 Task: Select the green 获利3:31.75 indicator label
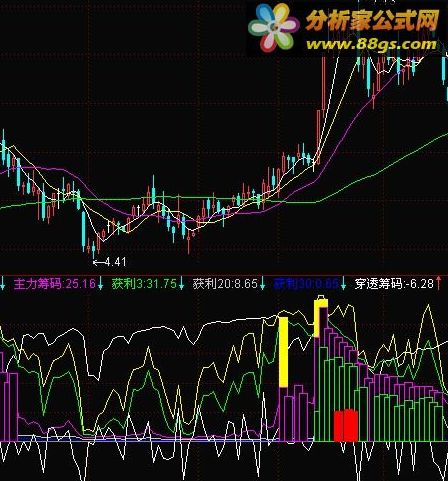(144, 284)
